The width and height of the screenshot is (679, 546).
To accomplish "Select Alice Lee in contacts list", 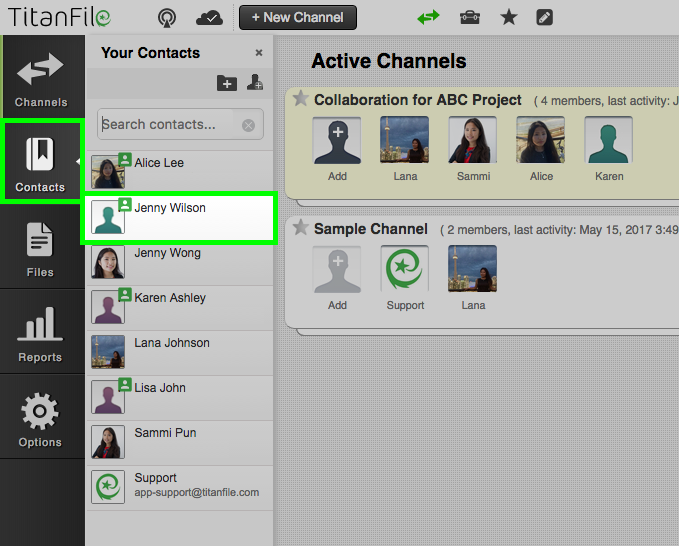I will [180, 173].
